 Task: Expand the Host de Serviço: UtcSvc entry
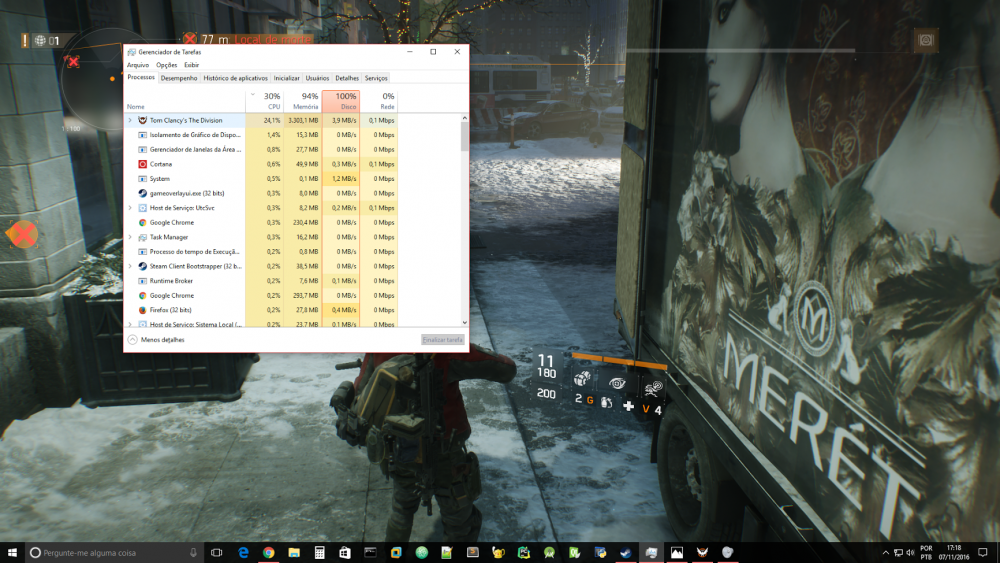(130, 208)
